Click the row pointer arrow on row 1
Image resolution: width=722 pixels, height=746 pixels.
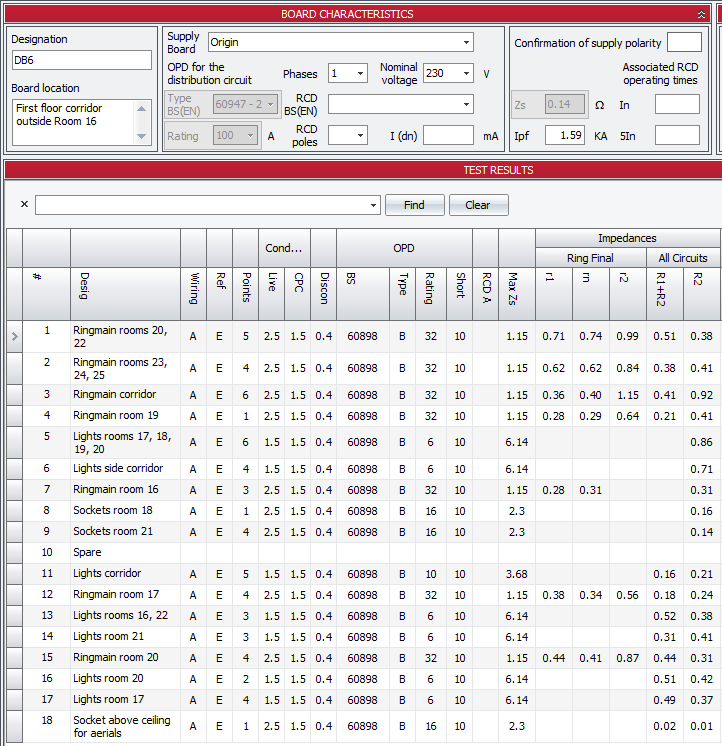[x=14, y=336]
